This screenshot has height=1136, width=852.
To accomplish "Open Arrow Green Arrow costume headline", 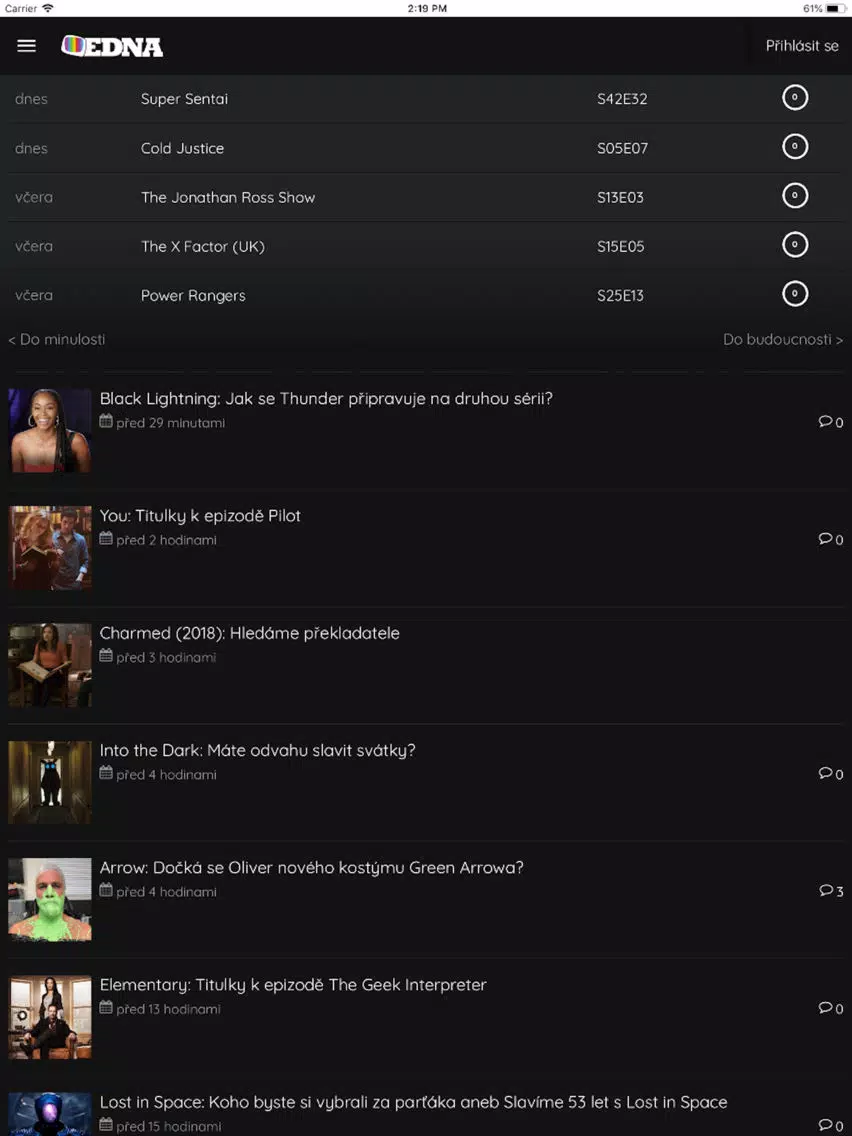I will coord(312,869).
